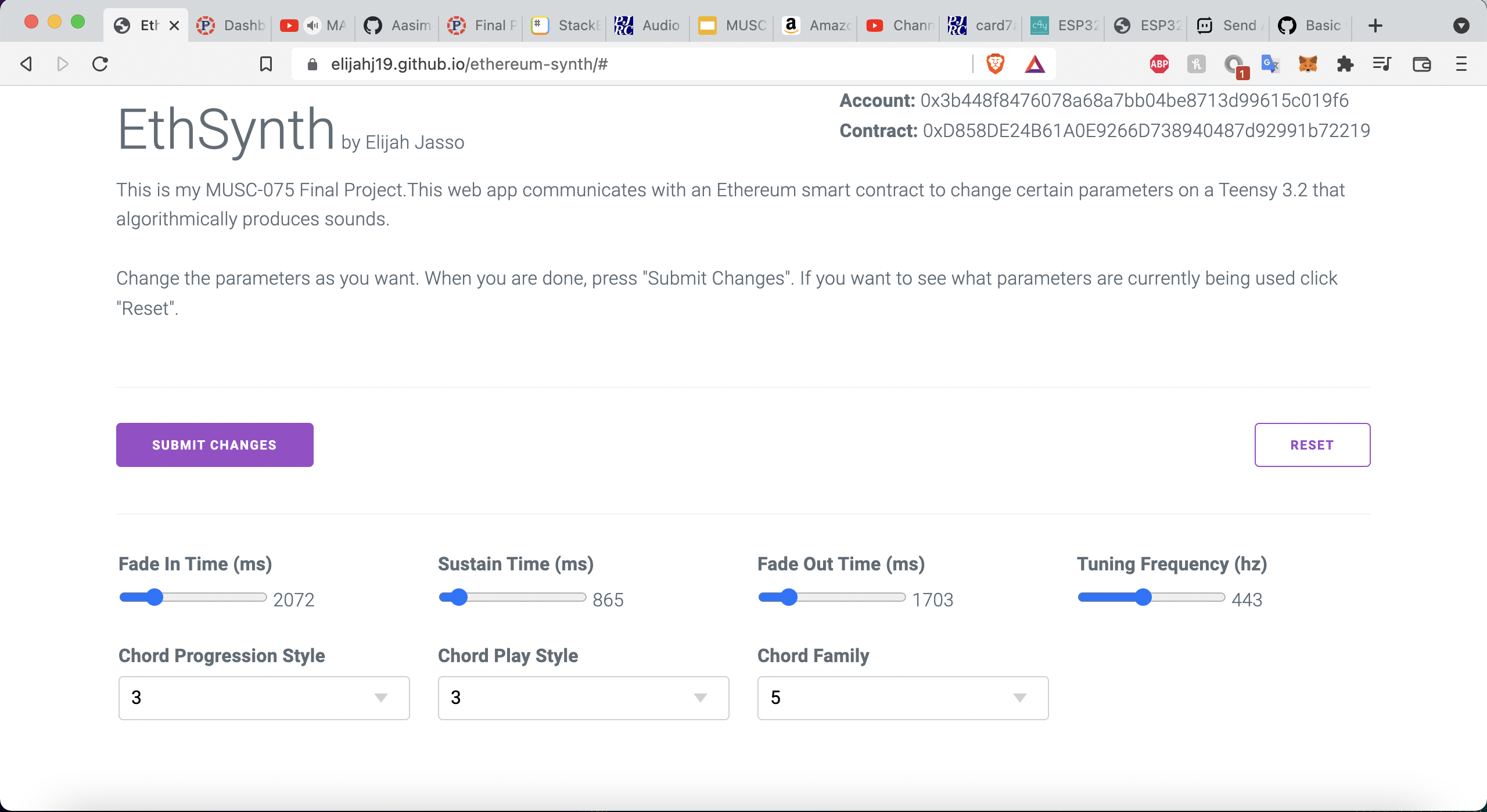Reload the page with refresh icon

(100, 64)
